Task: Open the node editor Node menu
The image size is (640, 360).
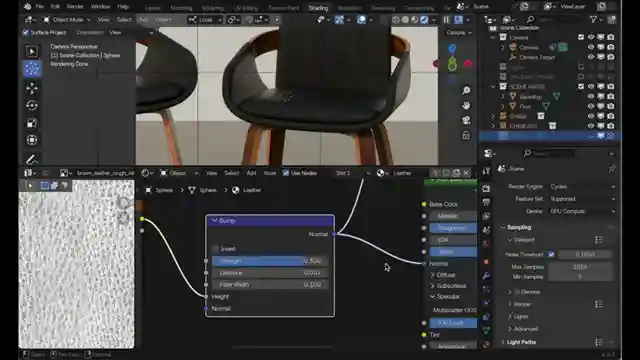Action: point(270,173)
